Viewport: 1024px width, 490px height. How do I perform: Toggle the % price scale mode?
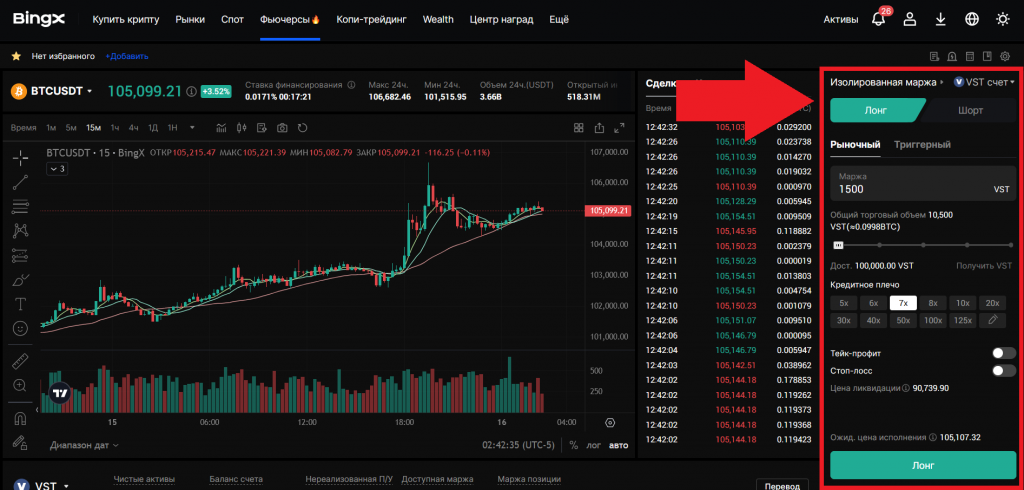pos(573,446)
